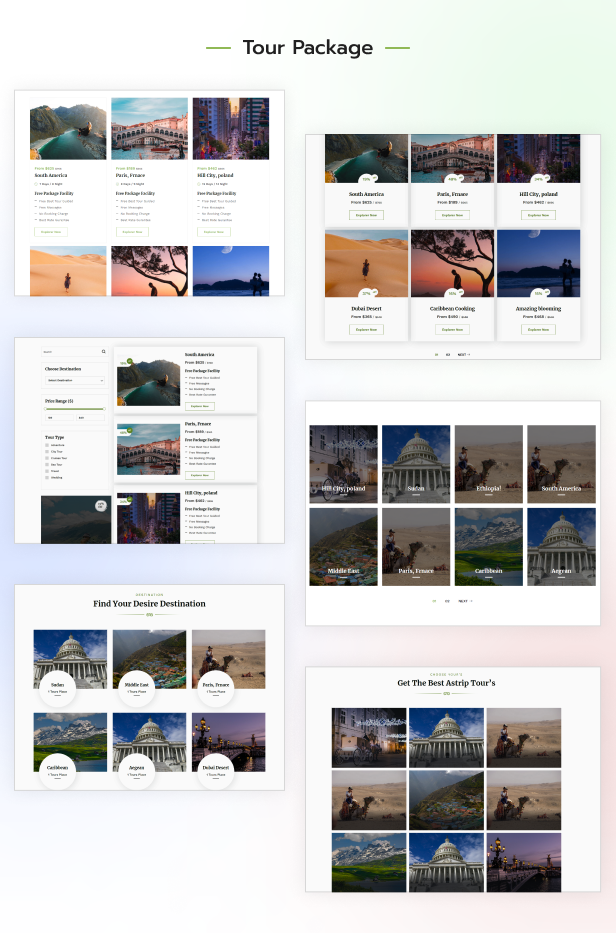Viewport: 616px width, 933px height.
Task: Open the night bridge photo in Get The Best Astrip Tour's
Action: pyautogui.click(x=524, y=862)
